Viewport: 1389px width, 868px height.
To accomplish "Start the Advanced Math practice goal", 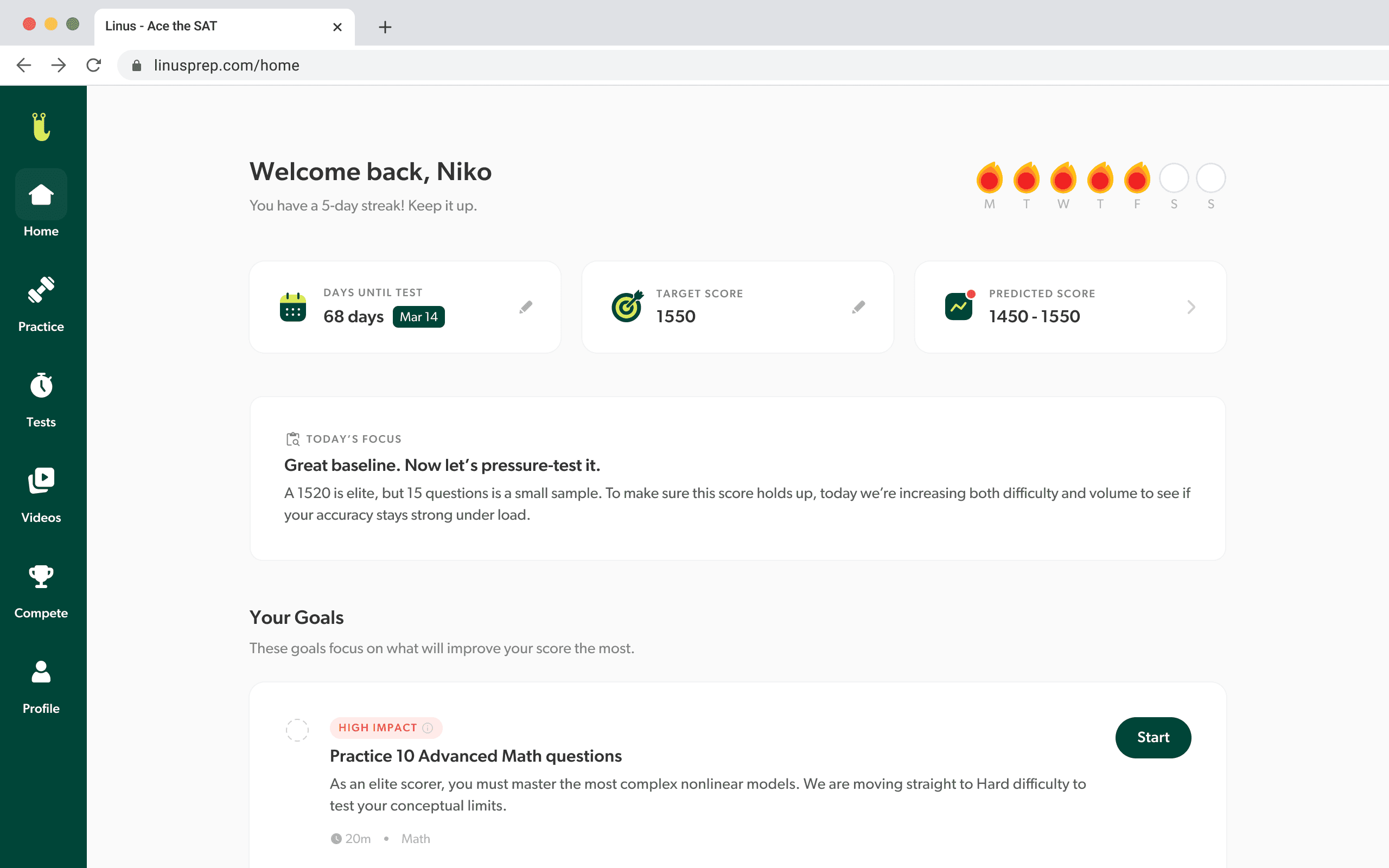I will coord(1152,737).
